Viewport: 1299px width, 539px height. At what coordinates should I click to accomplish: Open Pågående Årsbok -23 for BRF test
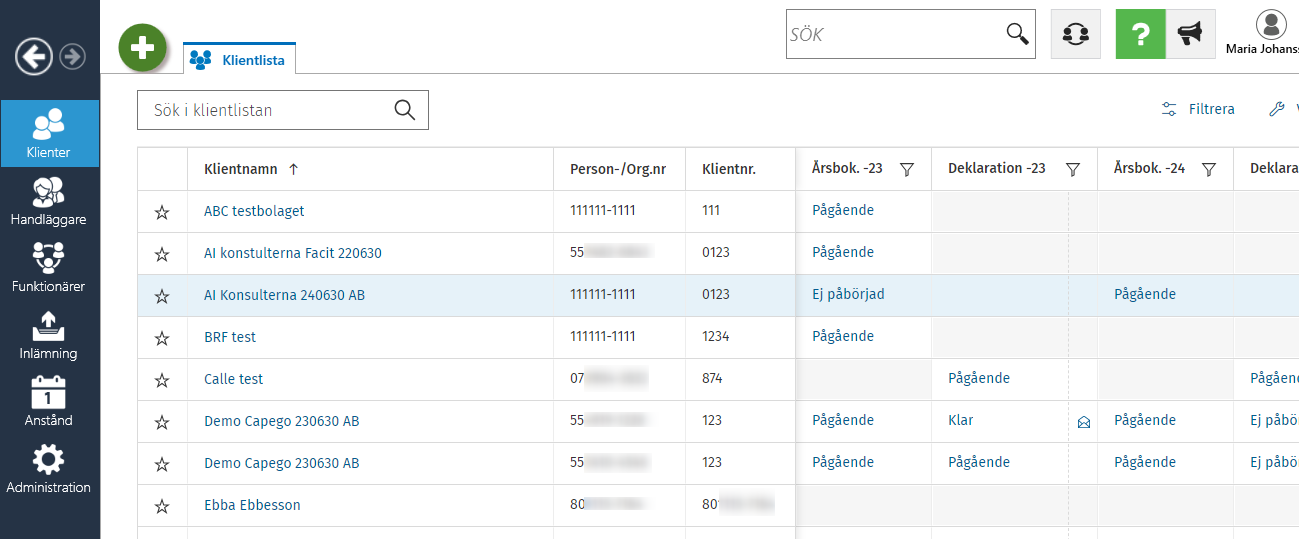click(843, 336)
